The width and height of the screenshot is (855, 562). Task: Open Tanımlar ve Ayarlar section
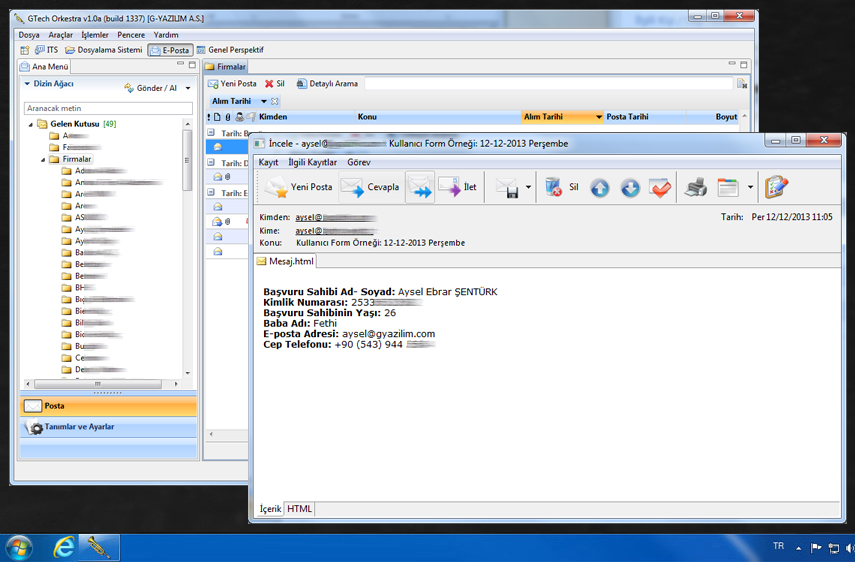click(x=109, y=427)
